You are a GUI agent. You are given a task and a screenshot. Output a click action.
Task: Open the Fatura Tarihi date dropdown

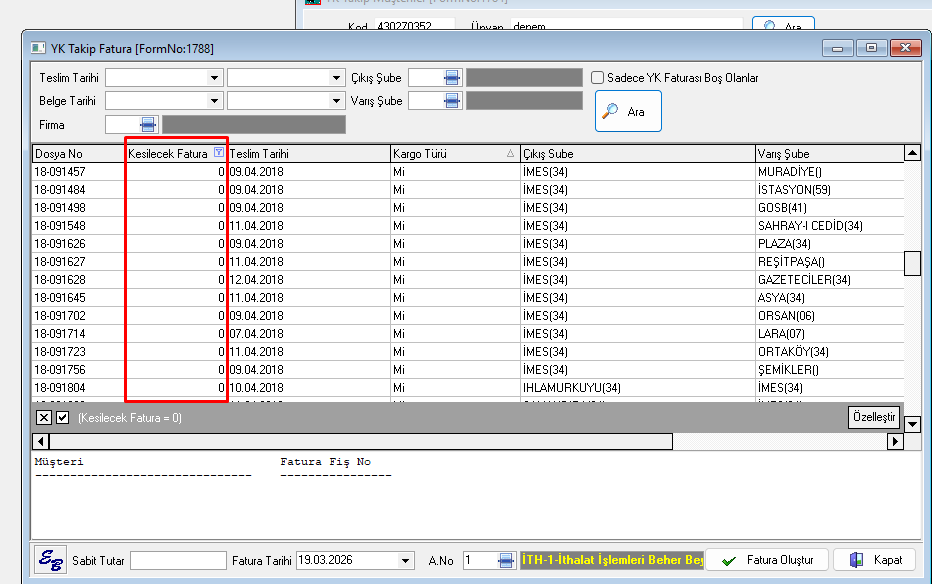pyautogui.click(x=405, y=560)
